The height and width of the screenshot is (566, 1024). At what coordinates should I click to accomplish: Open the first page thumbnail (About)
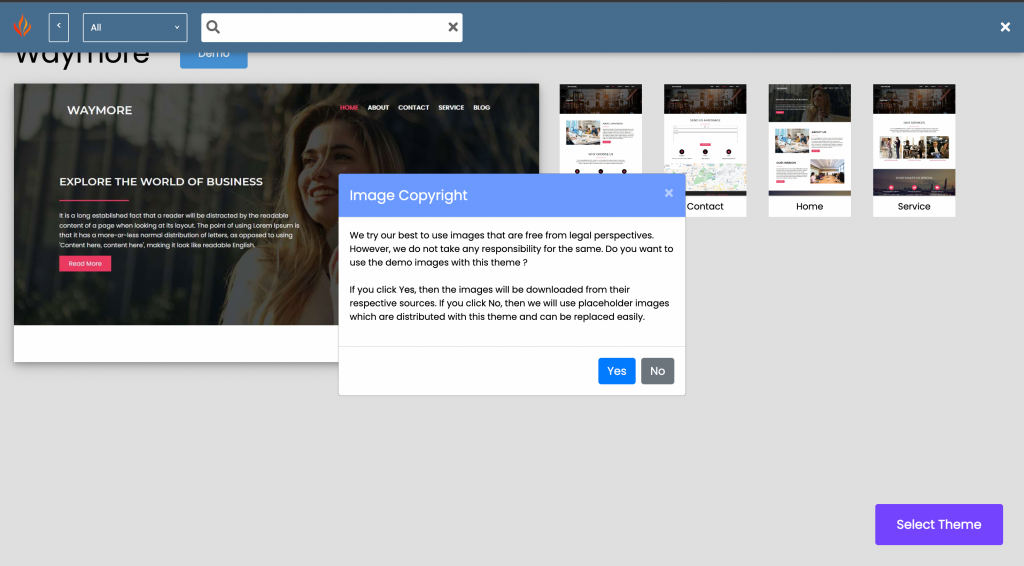600,129
